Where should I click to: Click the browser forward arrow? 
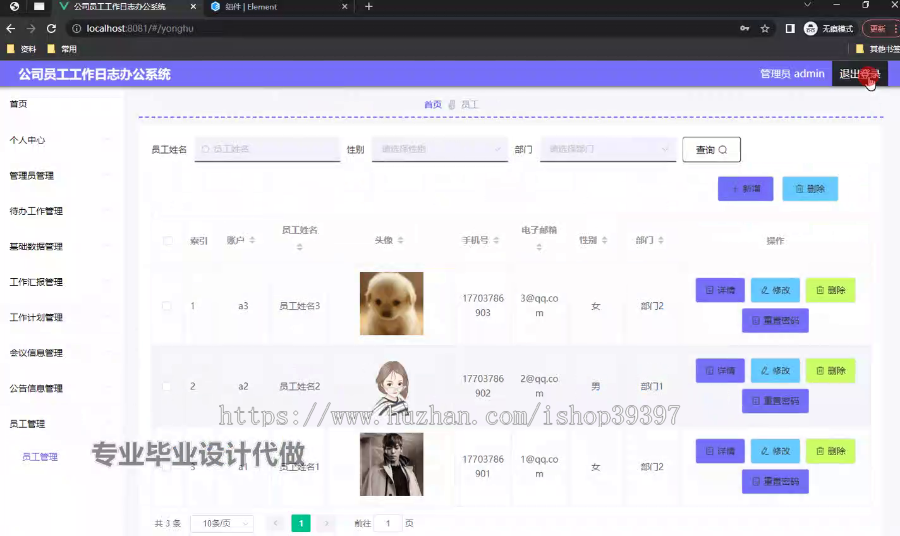coord(31,28)
